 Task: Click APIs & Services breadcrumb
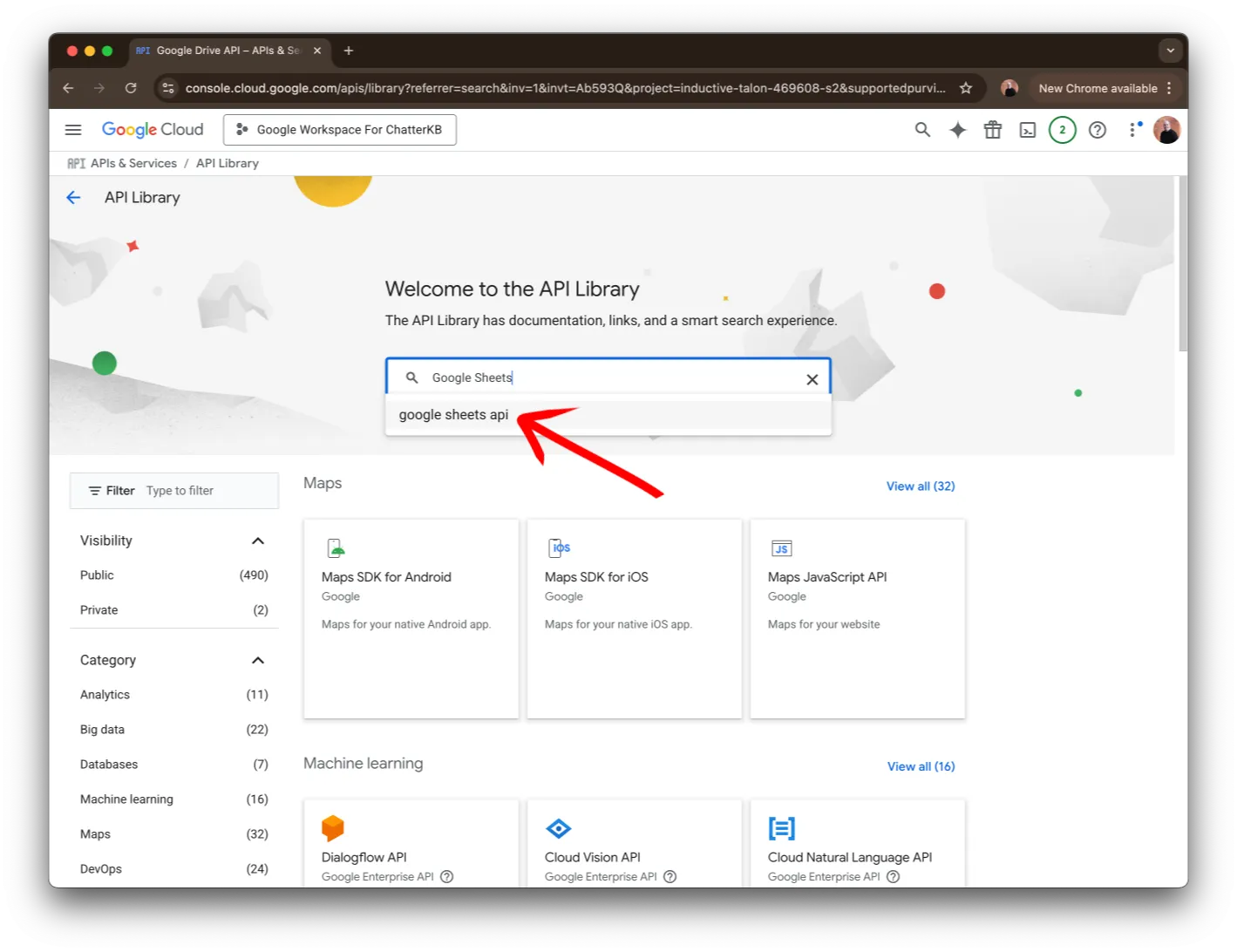[133, 163]
